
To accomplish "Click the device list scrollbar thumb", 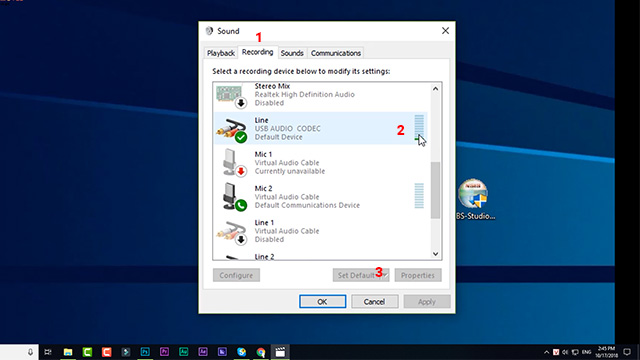I will (436, 190).
